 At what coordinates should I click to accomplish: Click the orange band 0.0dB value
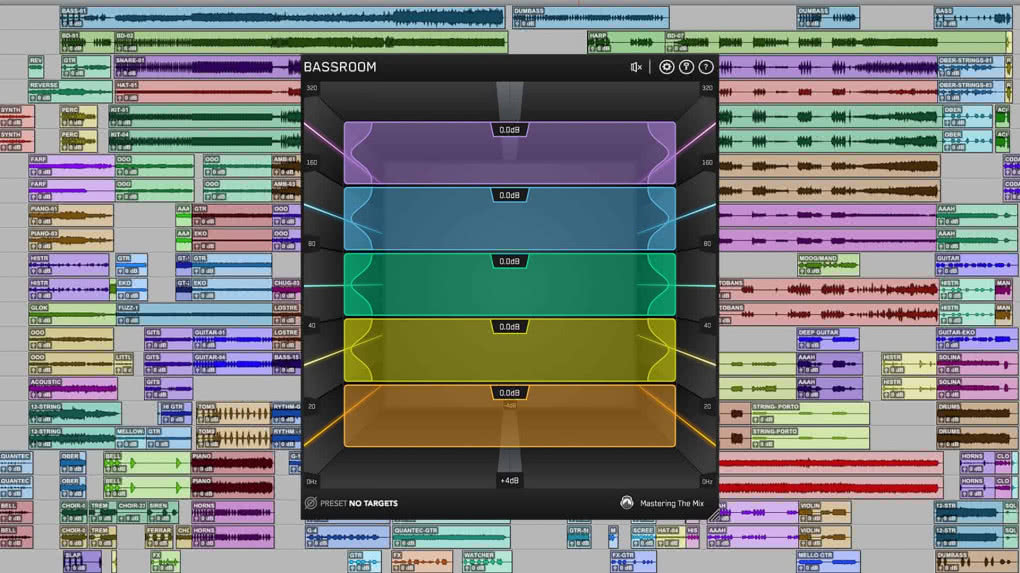[x=509, y=393]
